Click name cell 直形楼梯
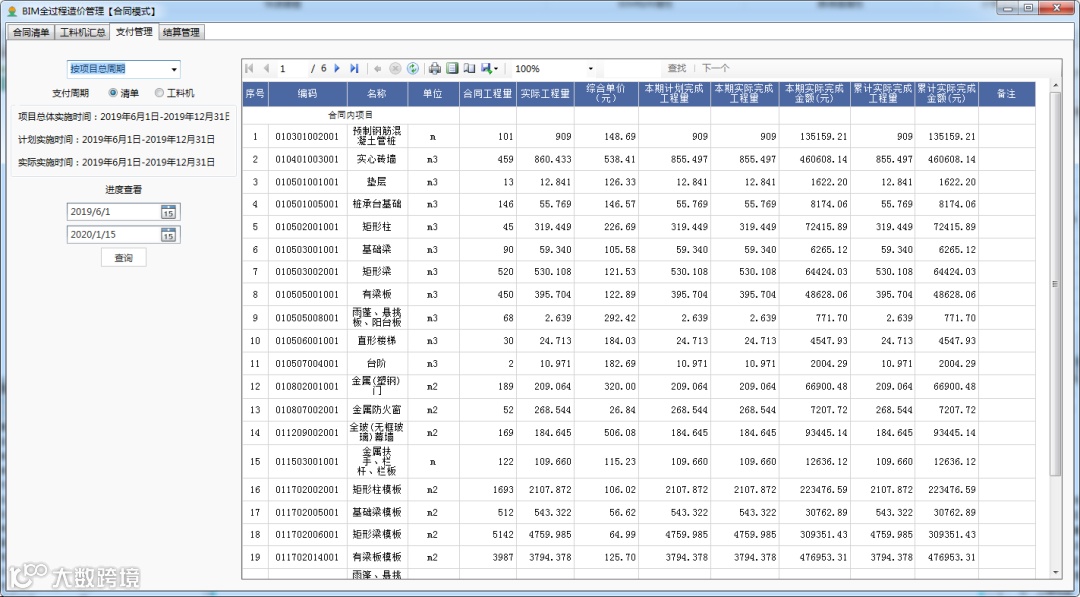This screenshot has width=1080, height=597. (x=377, y=340)
